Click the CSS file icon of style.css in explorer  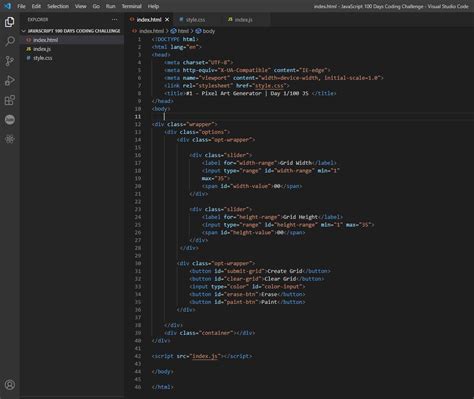click(x=29, y=58)
